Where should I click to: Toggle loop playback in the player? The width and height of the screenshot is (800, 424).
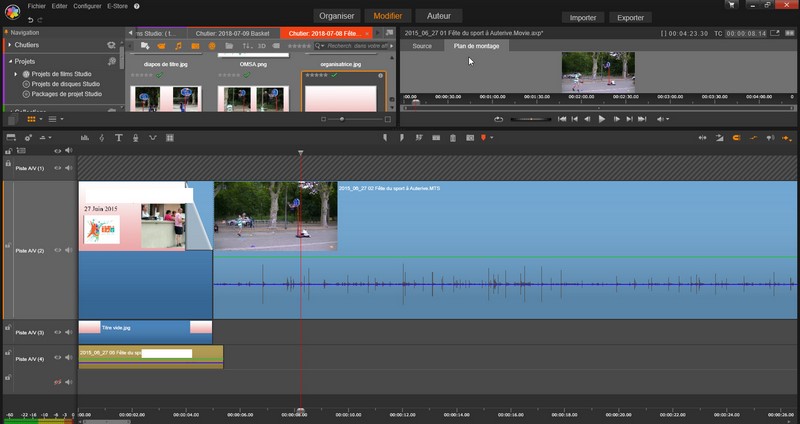[x=498, y=119]
